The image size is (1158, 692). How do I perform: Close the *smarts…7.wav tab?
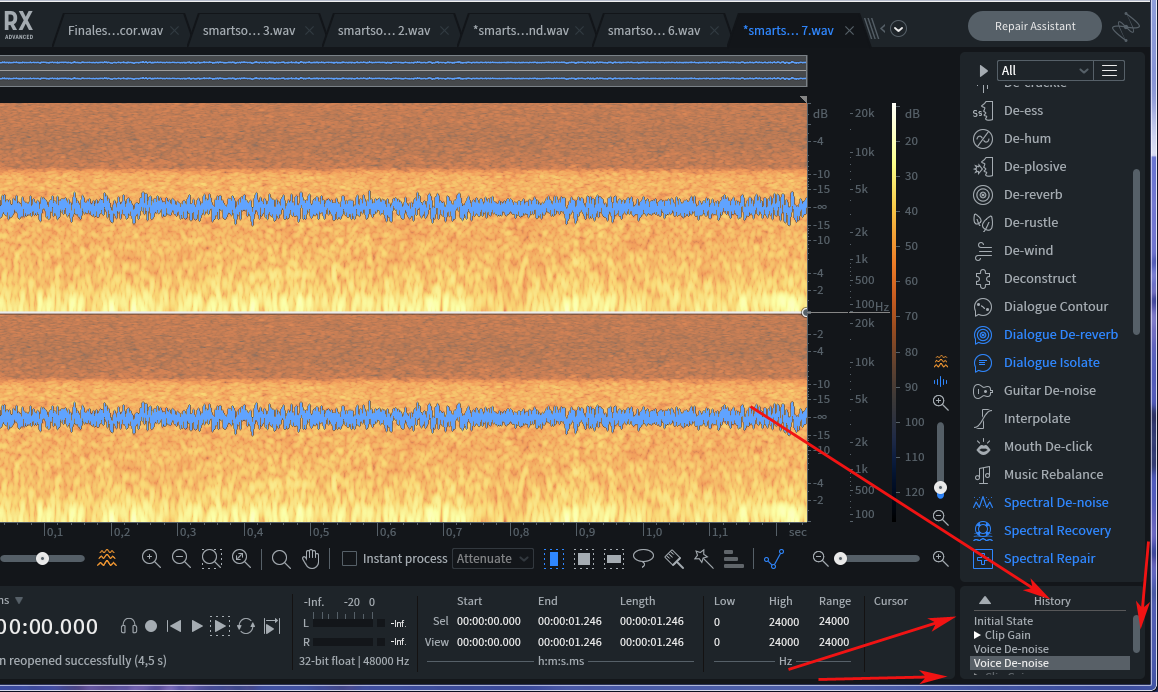849,30
